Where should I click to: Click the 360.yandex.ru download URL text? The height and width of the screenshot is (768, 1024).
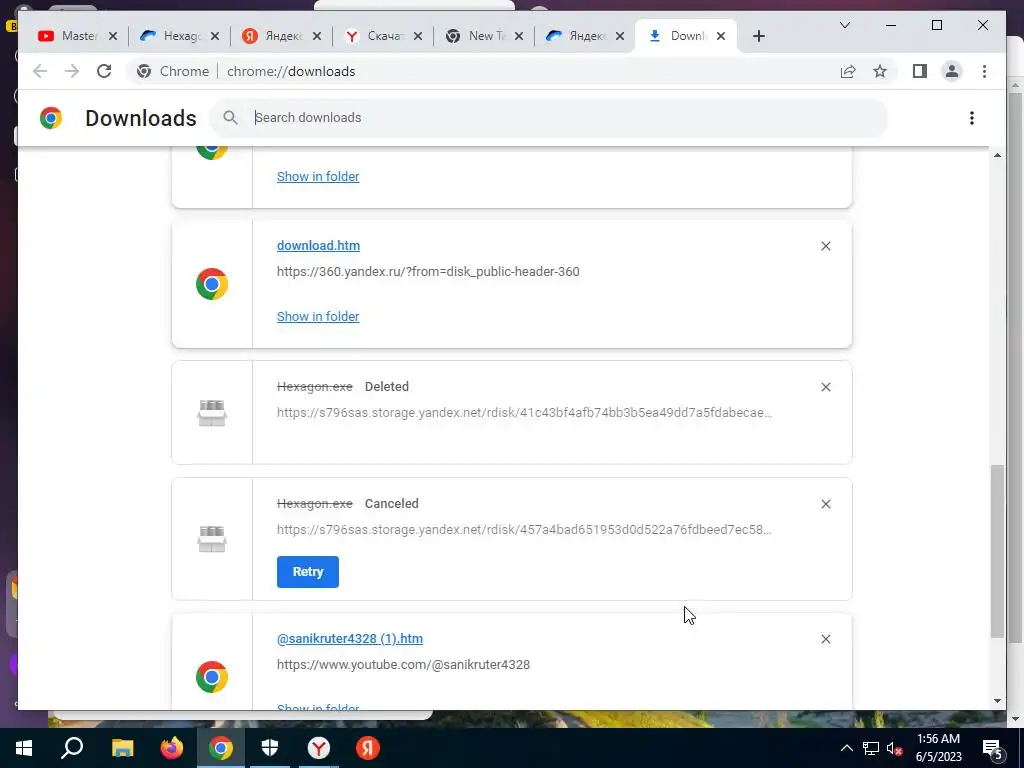click(x=428, y=272)
